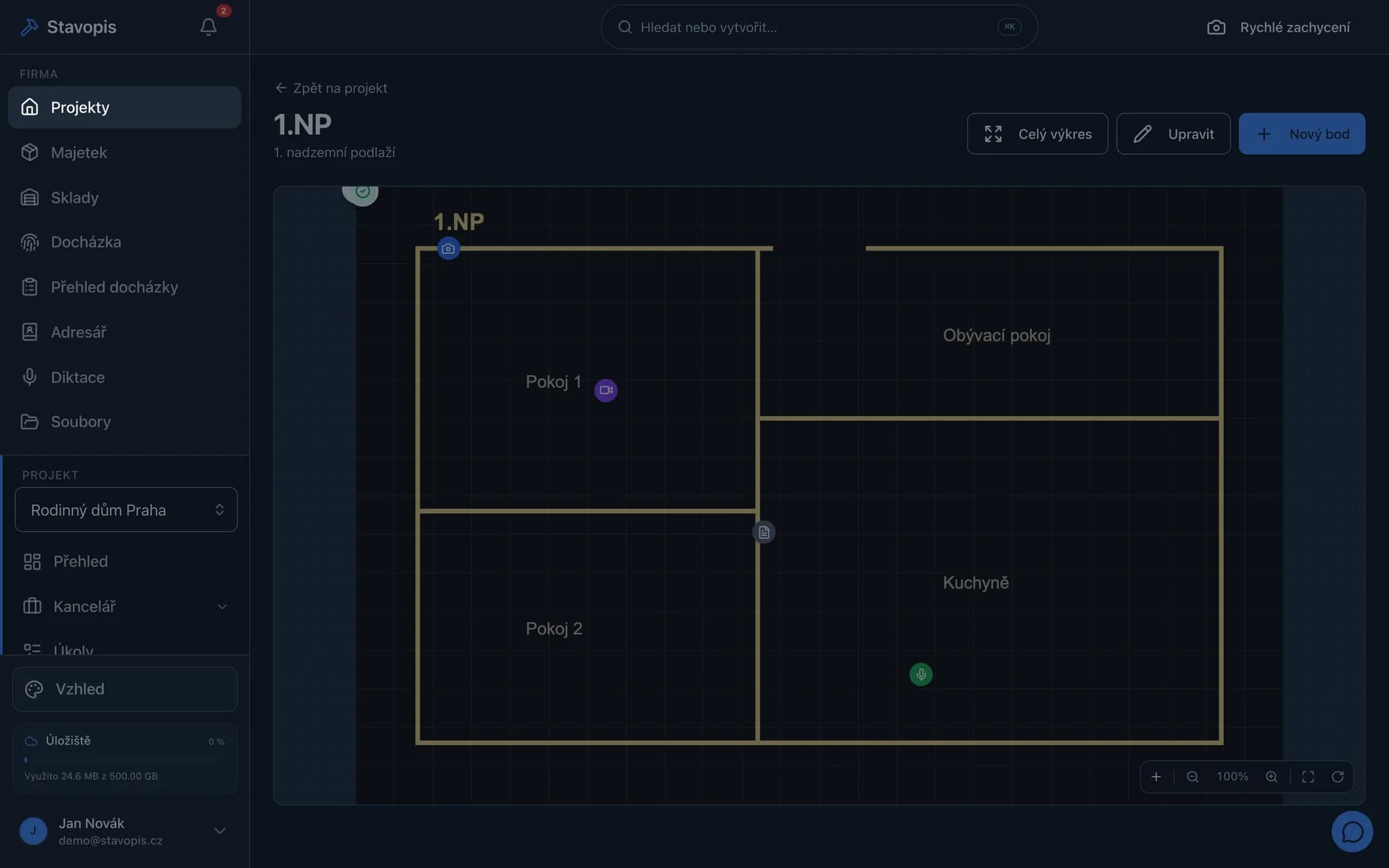1389x868 pixels.
Task: Click the Úložiště storage usage bar
Action: (x=124, y=760)
